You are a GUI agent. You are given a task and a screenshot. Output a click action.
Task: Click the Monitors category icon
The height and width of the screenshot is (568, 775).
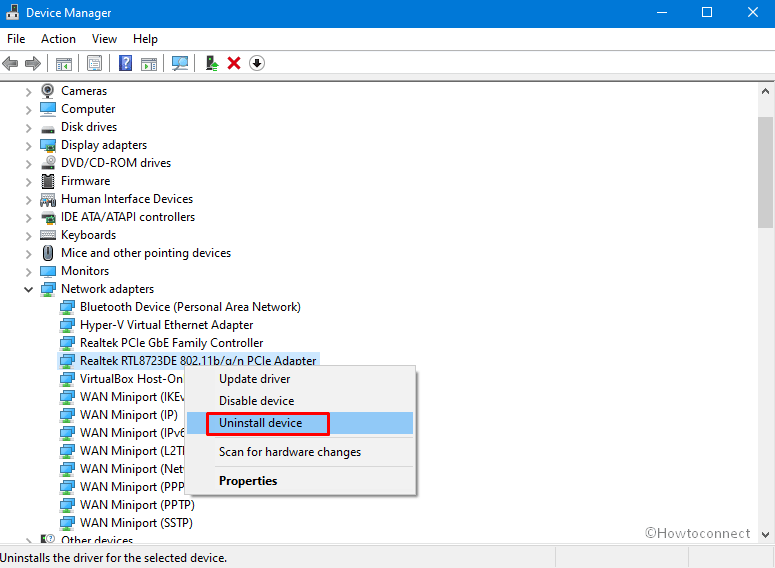click(x=48, y=271)
